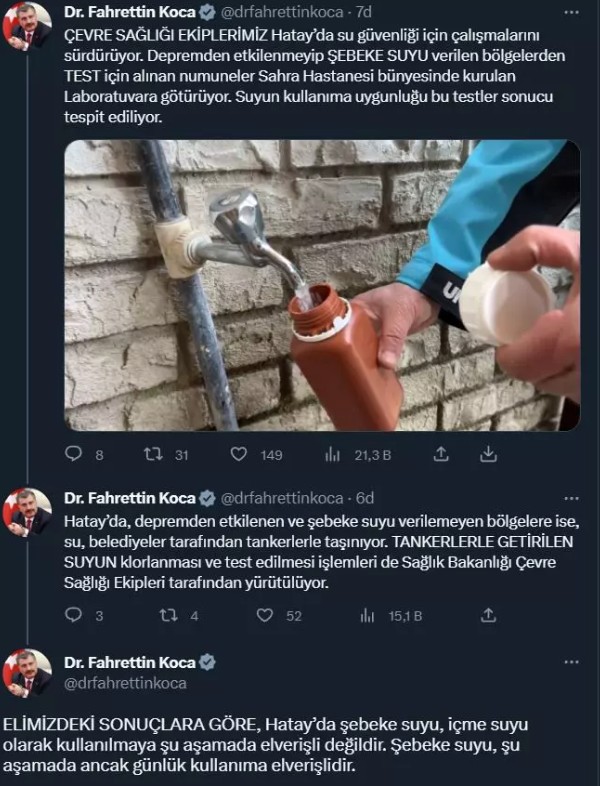Open more options menu on second tweet
This screenshot has width=600, height=786.
pyautogui.click(x=571, y=497)
